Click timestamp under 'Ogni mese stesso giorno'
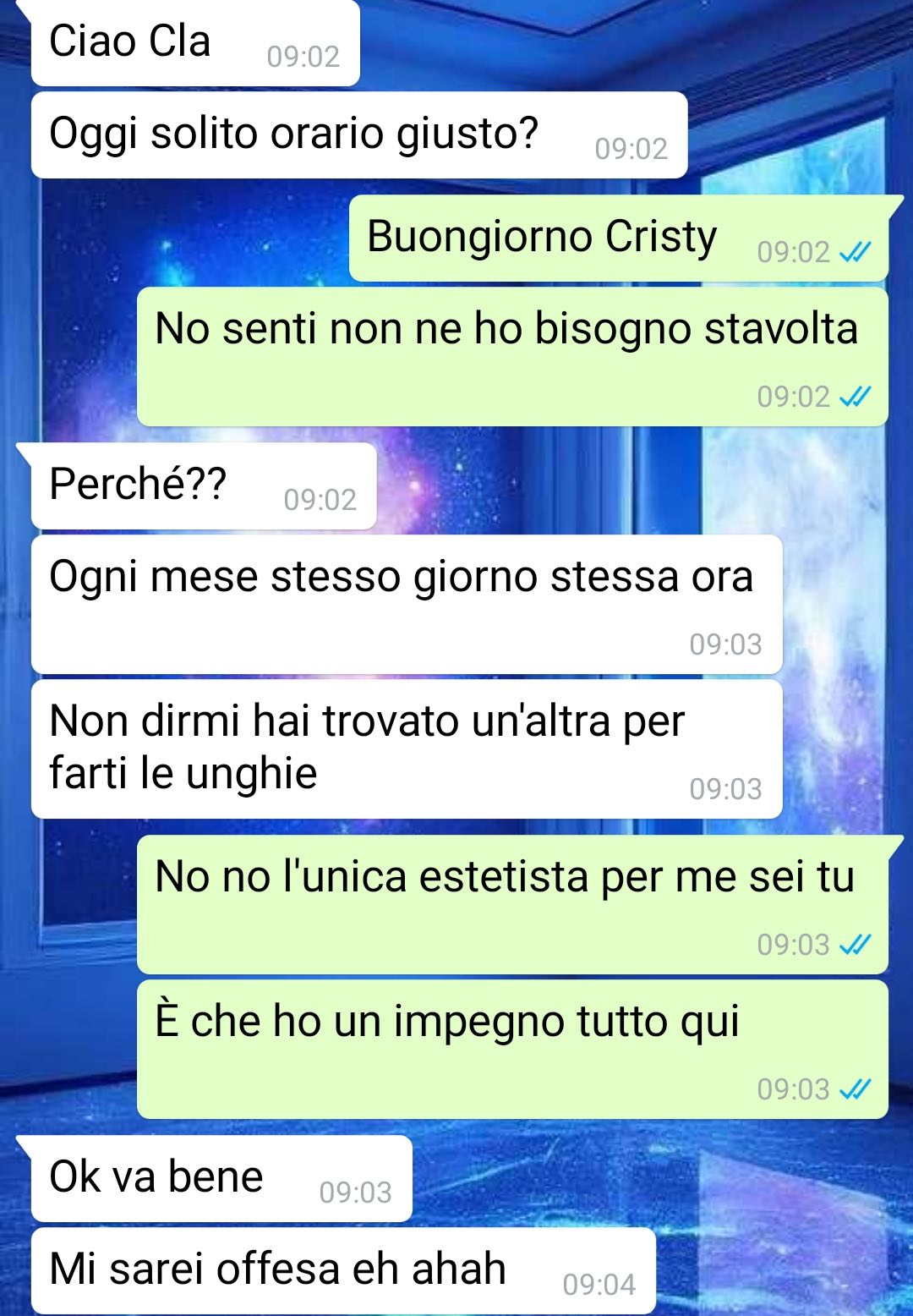 coord(725,644)
